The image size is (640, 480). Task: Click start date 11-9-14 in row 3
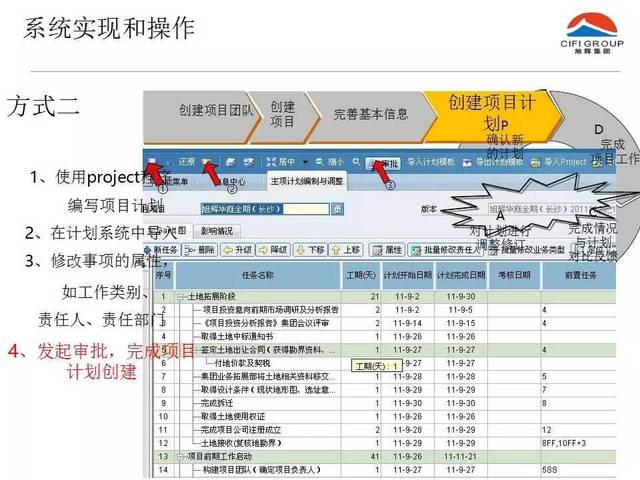pyautogui.click(x=408, y=323)
